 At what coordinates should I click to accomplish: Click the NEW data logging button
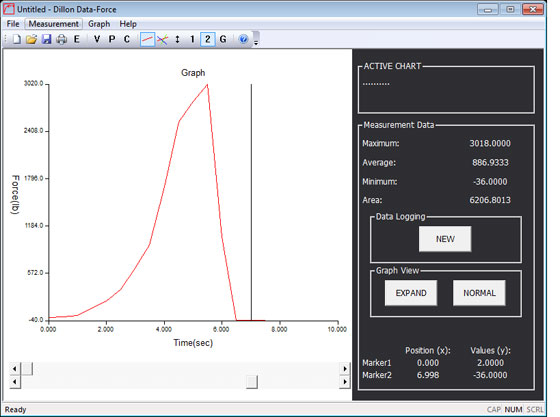[445, 239]
